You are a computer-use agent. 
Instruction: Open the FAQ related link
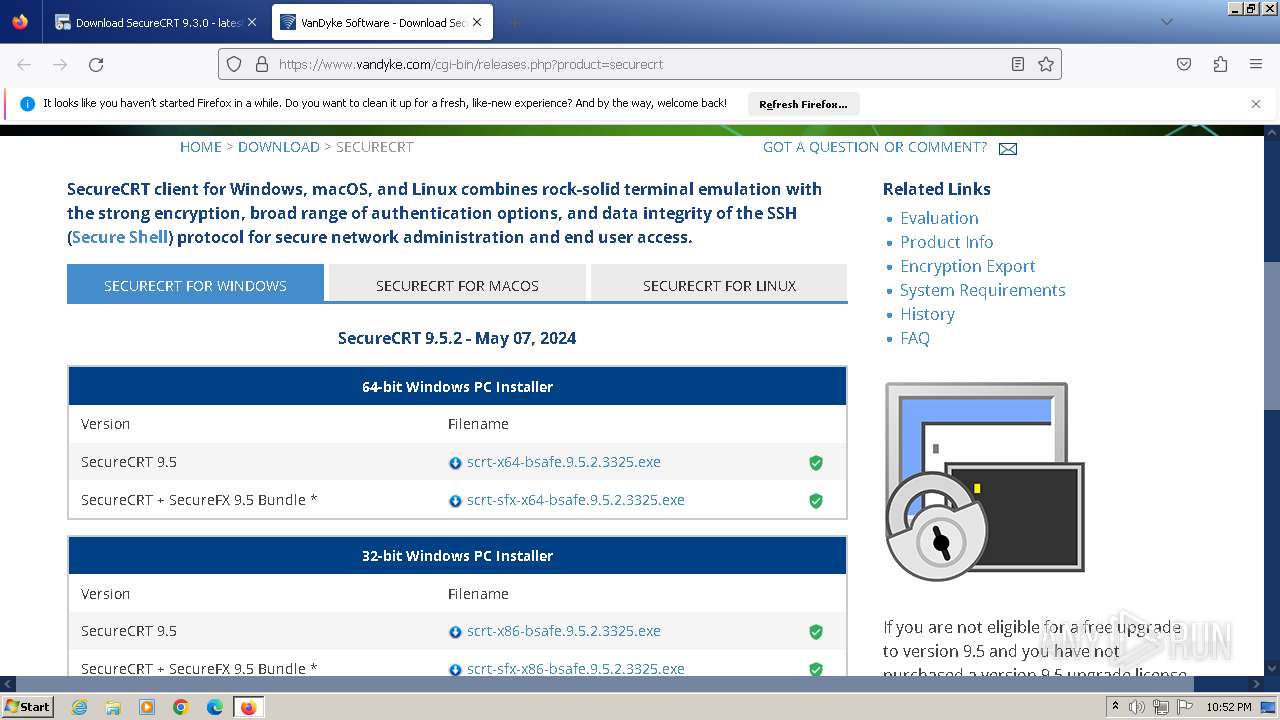point(914,338)
